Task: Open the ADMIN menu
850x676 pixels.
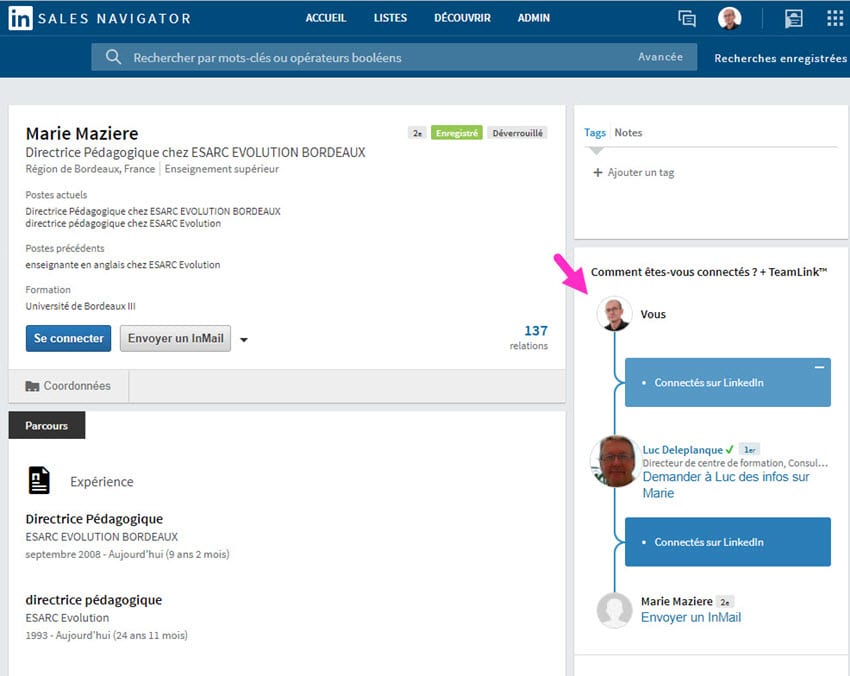Action: (x=533, y=18)
